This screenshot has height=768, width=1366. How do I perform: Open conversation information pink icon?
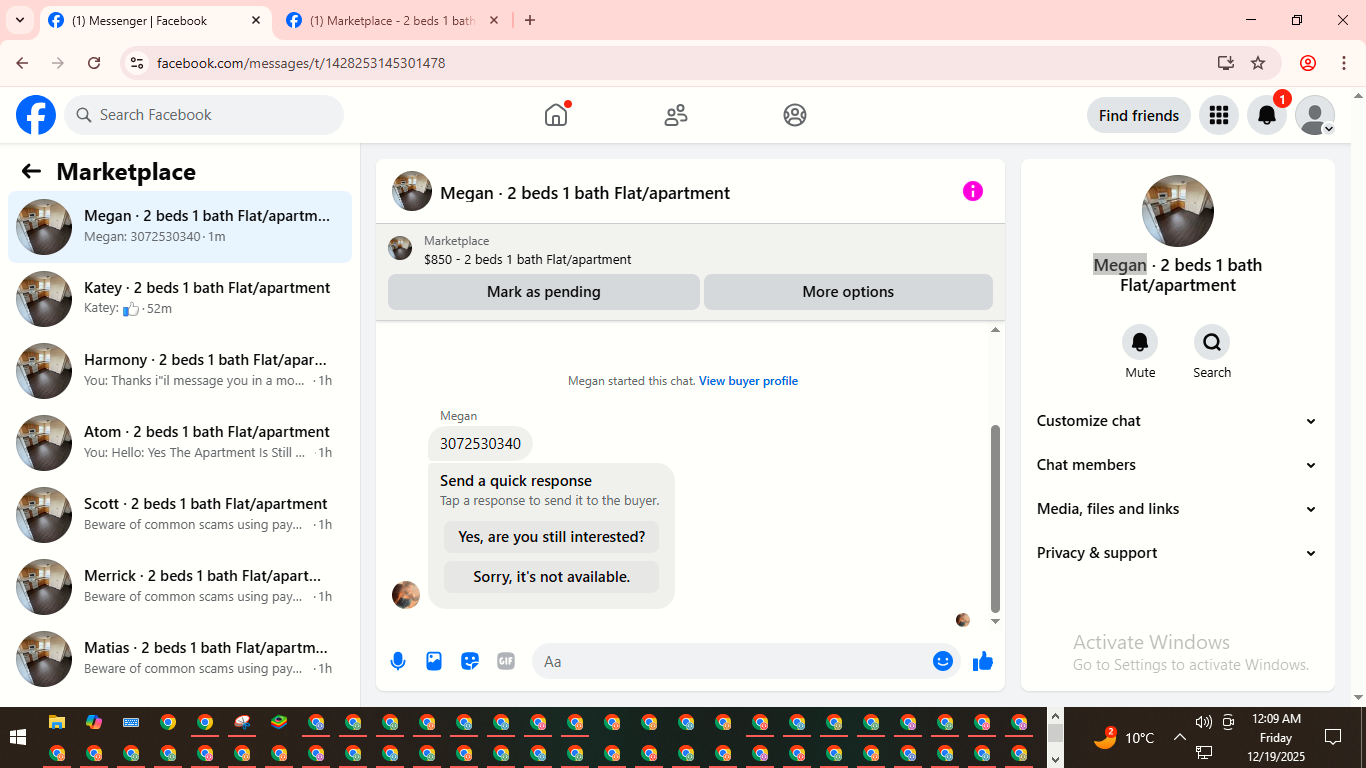[973, 191]
